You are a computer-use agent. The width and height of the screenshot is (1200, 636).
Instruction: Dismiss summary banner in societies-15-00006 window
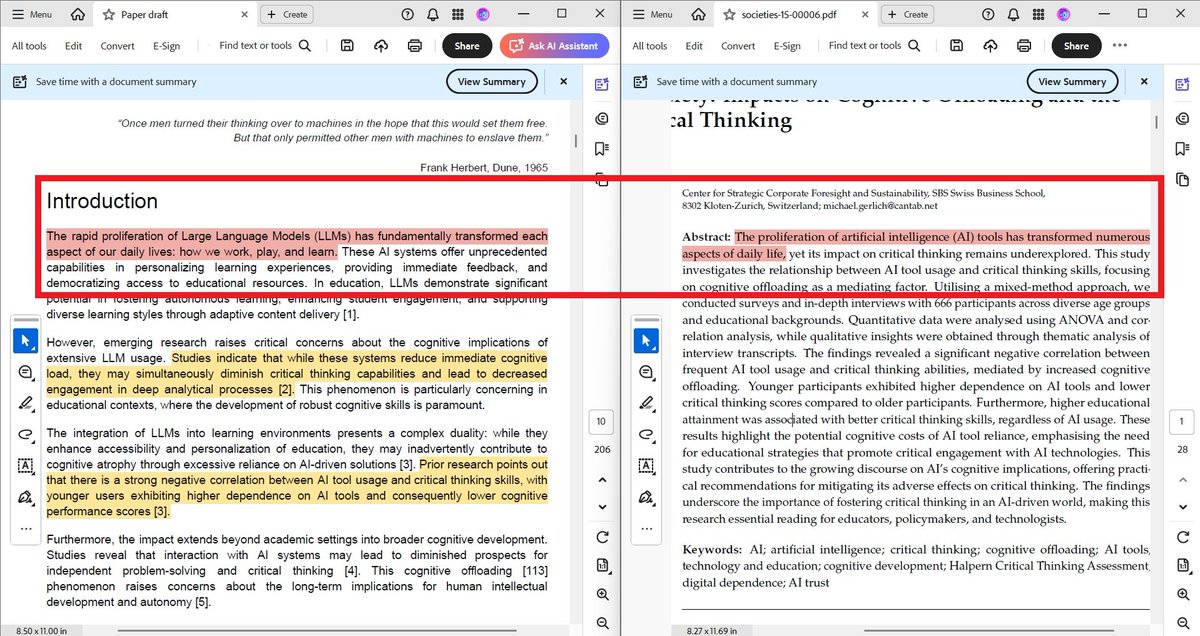1144,82
